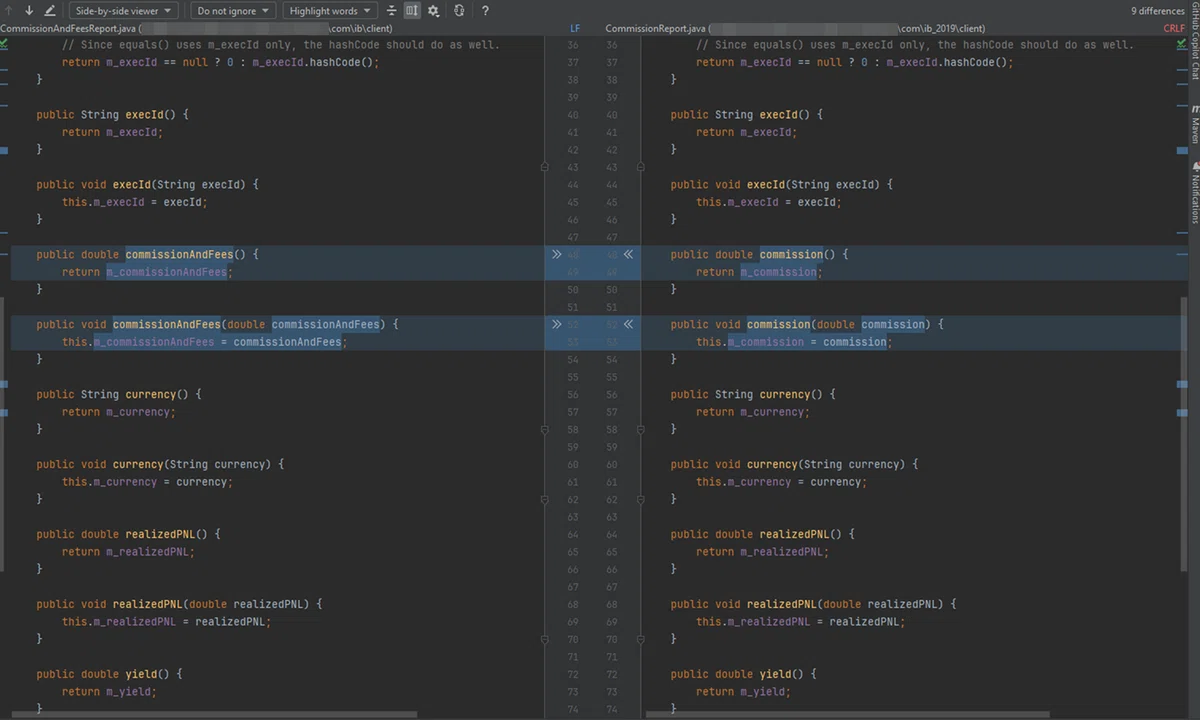The width and height of the screenshot is (1200, 720).
Task: Click the left pane horizontal scrollbar
Action: click(213, 714)
